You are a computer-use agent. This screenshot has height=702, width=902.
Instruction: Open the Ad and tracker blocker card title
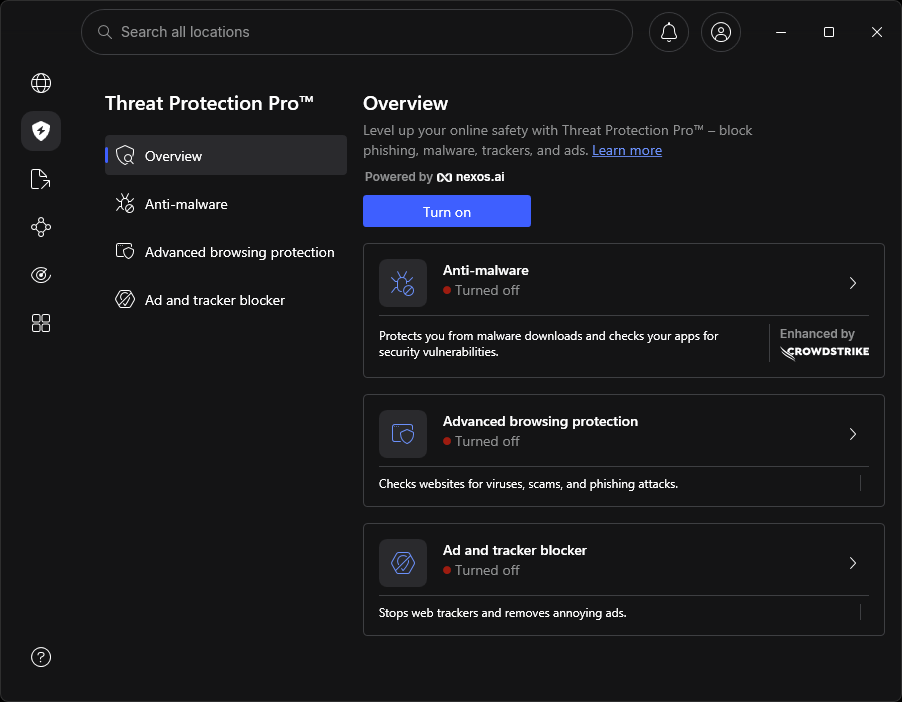coord(514,550)
